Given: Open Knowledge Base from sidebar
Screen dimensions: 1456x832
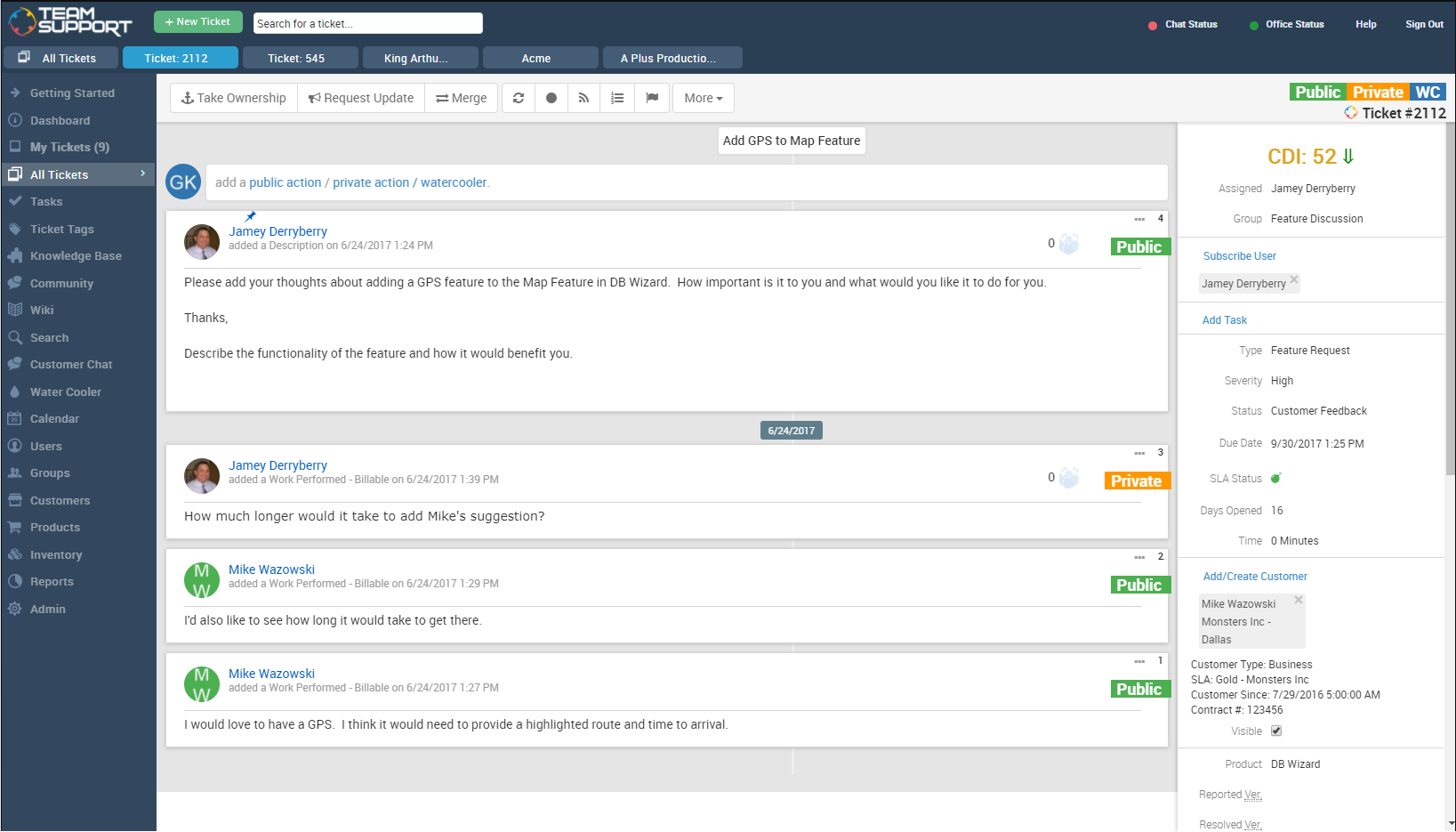Looking at the screenshot, I should point(76,256).
